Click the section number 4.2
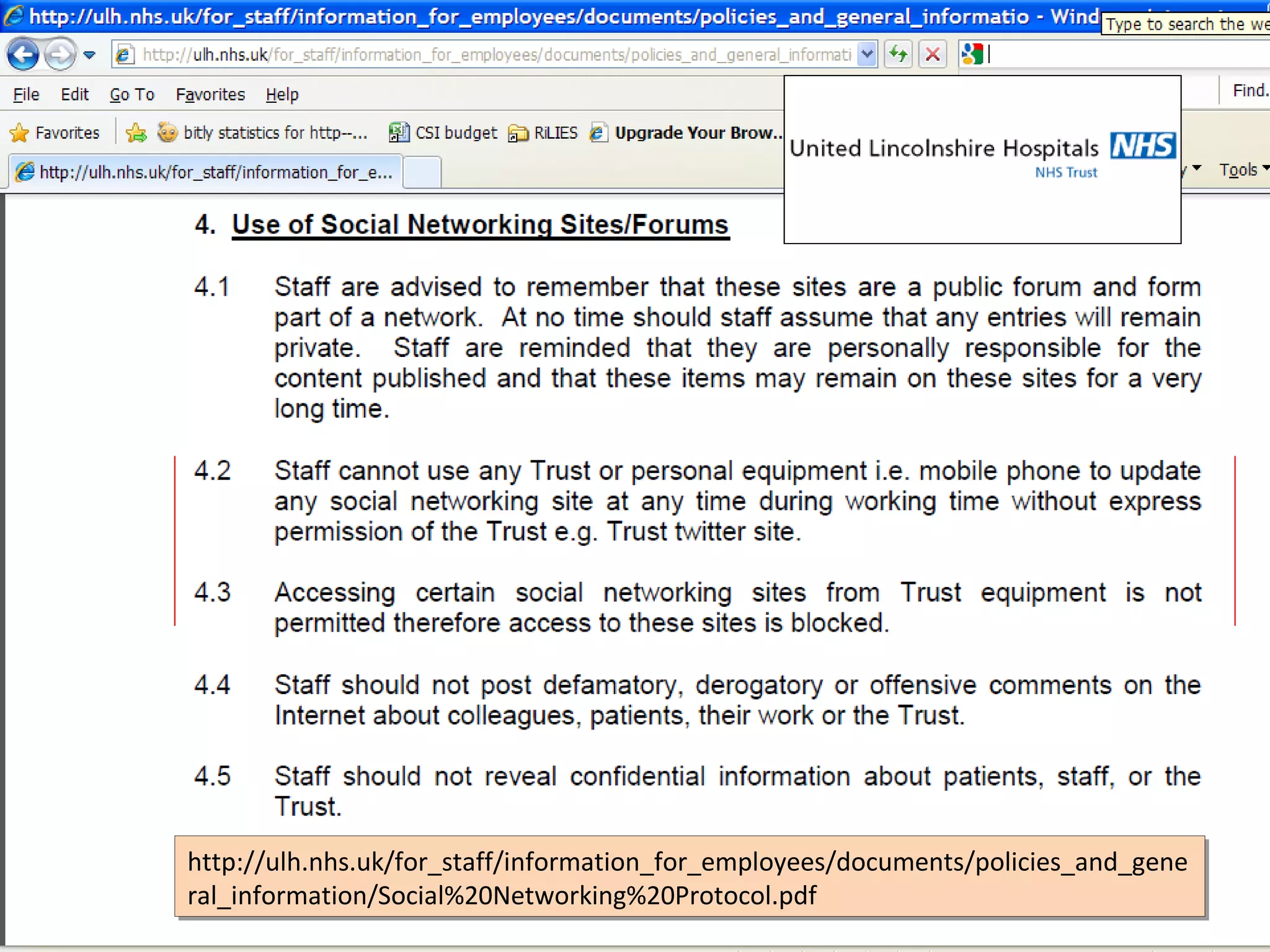This screenshot has width=1270, height=952. tap(212, 471)
